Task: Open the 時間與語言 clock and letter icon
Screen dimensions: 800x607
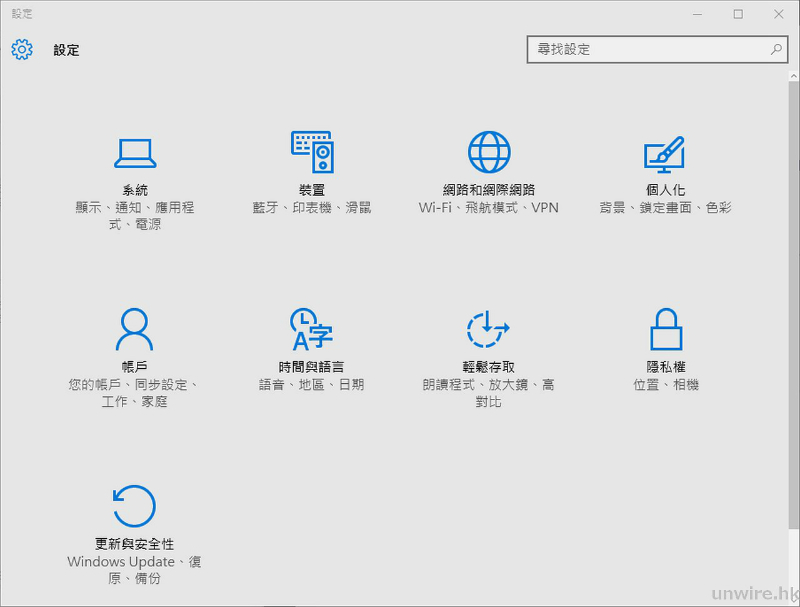Action: [x=311, y=329]
